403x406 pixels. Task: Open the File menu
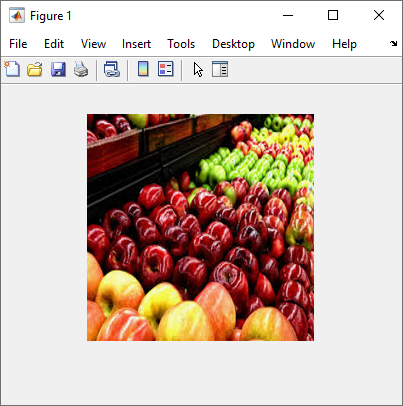click(18, 44)
